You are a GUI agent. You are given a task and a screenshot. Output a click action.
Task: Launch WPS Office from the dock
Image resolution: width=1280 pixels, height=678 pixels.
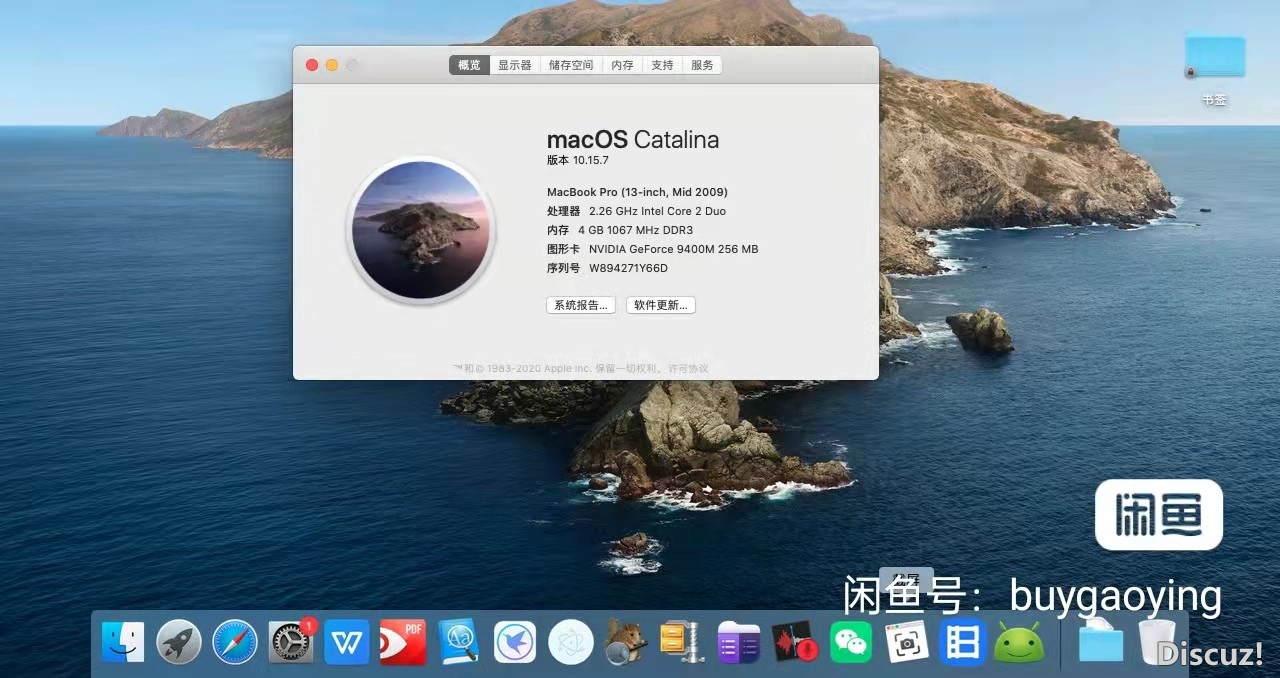click(347, 642)
